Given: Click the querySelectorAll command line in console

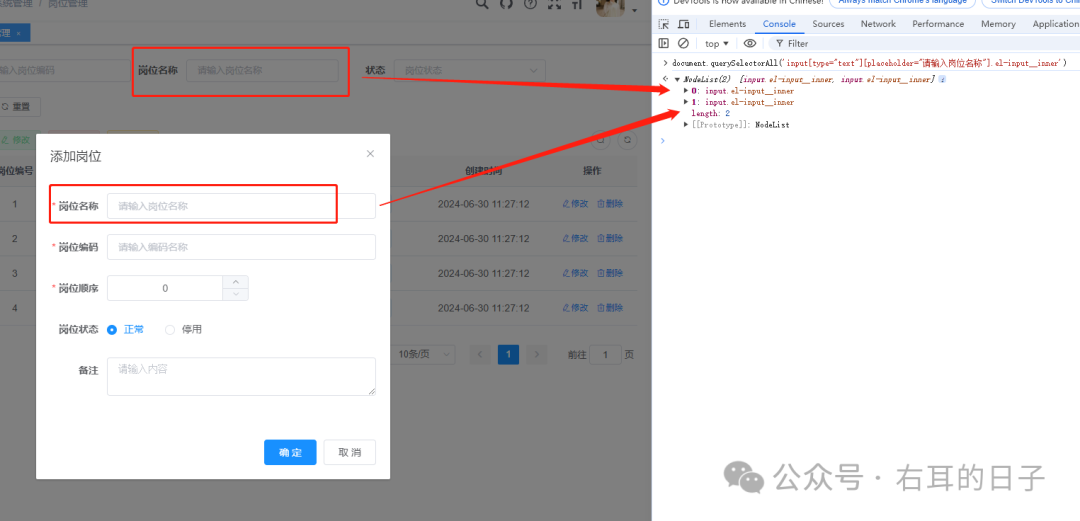Looking at the screenshot, I should pyautogui.click(x=869, y=63).
